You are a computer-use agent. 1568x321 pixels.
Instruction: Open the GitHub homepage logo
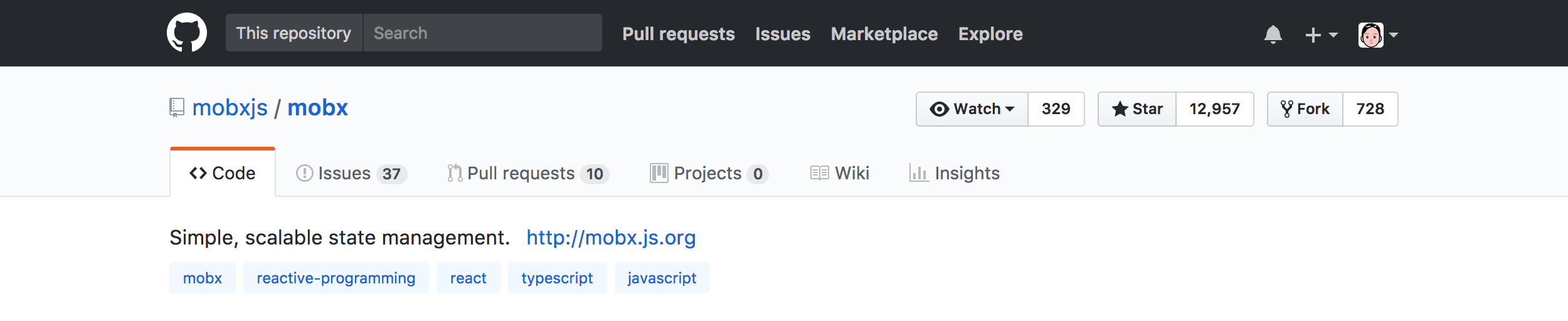tap(187, 33)
